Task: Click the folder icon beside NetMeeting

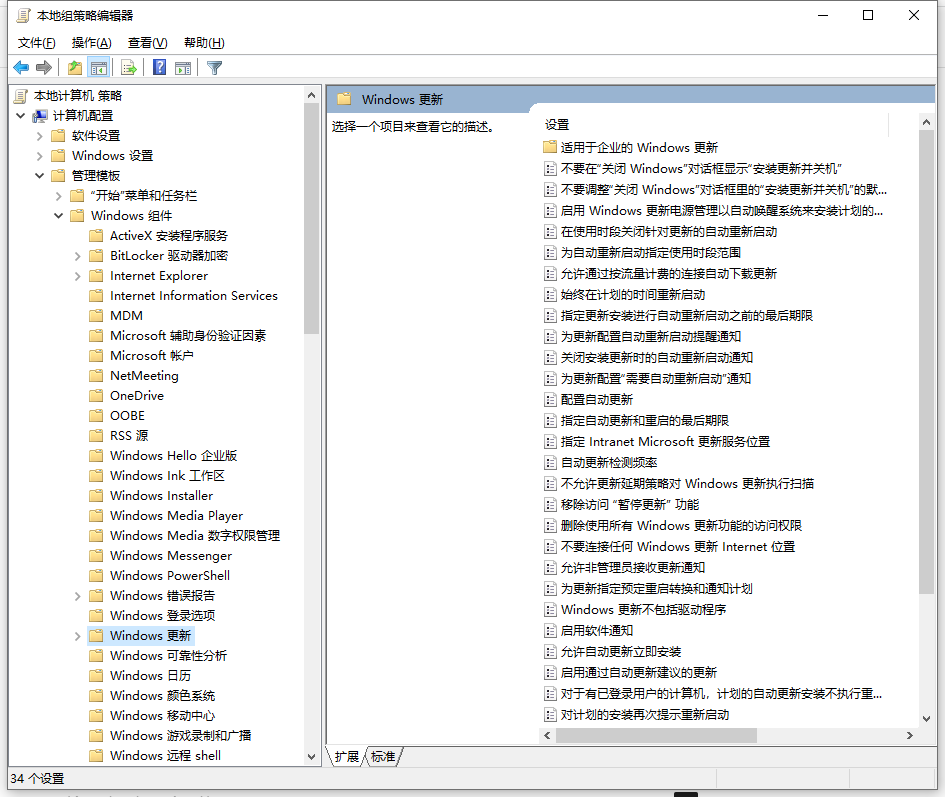Action: click(x=96, y=376)
